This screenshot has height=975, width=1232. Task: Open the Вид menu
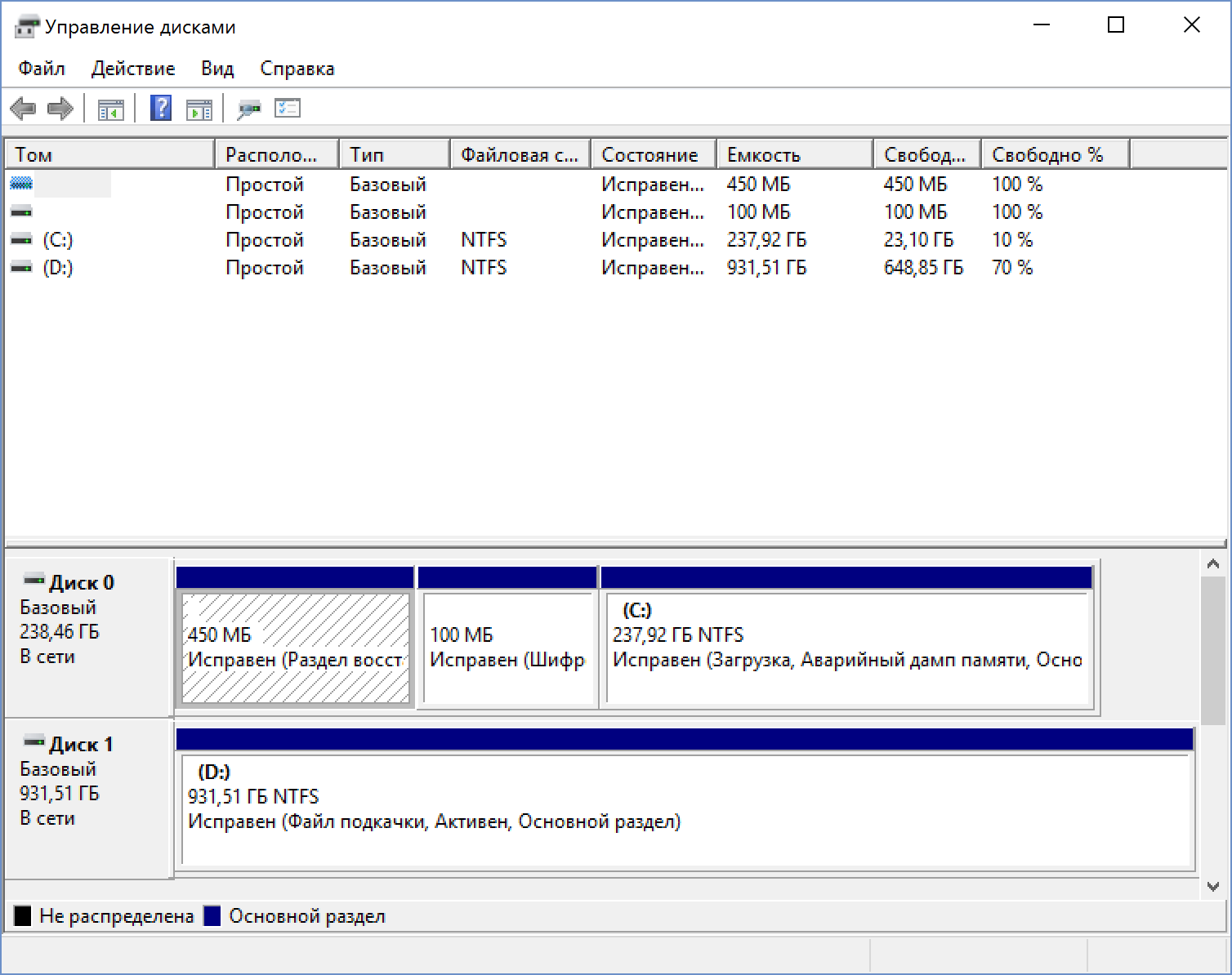coord(217,69)
